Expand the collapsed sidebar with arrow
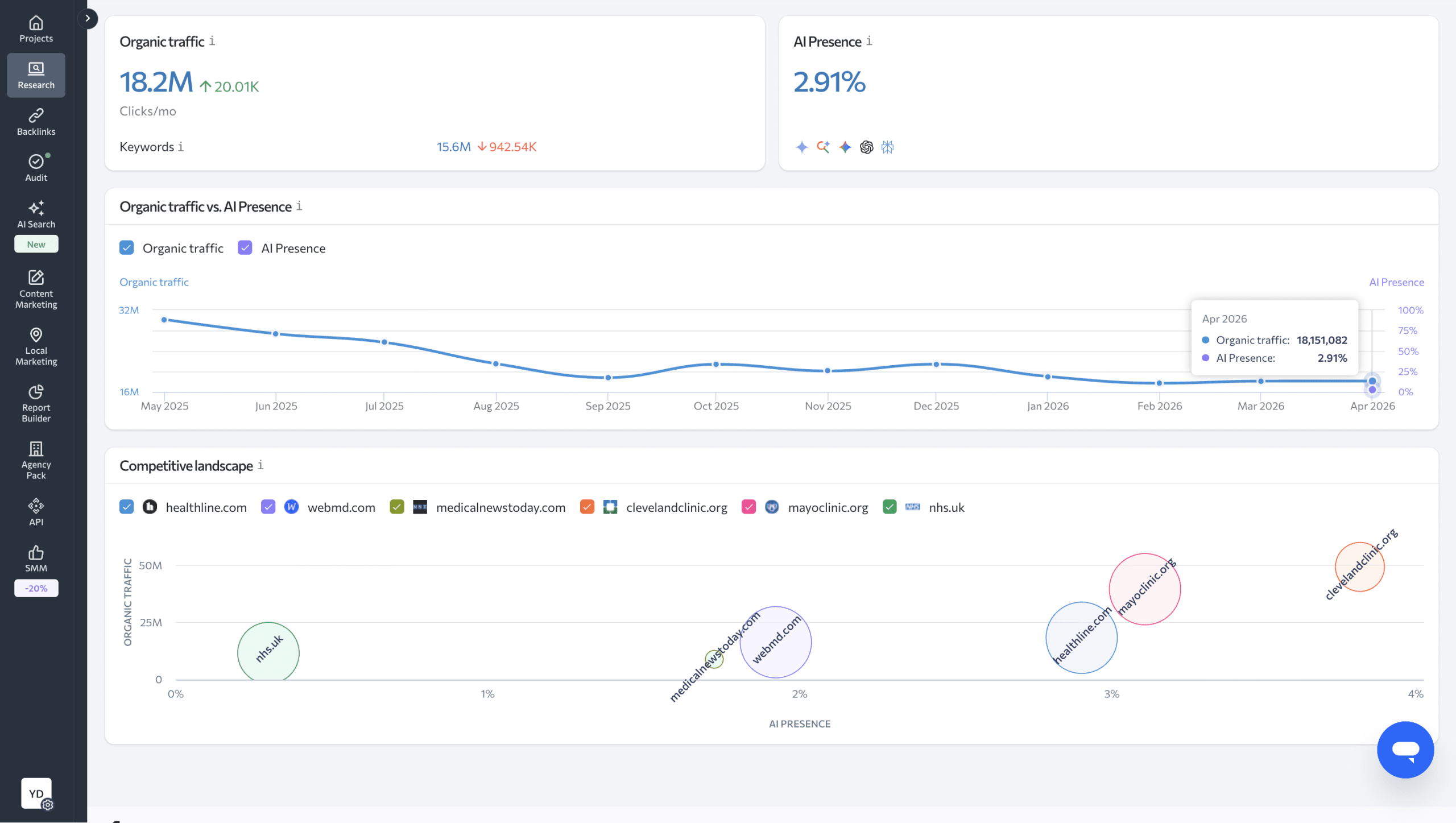 pyautogui.click(x=88, y=18)
